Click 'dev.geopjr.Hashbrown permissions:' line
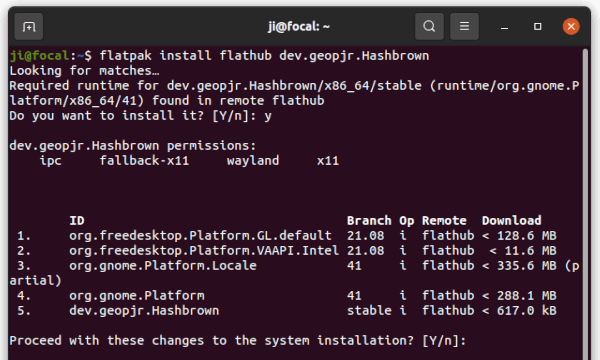The height and width of the screenshot is (360, 600). [133, 146]
